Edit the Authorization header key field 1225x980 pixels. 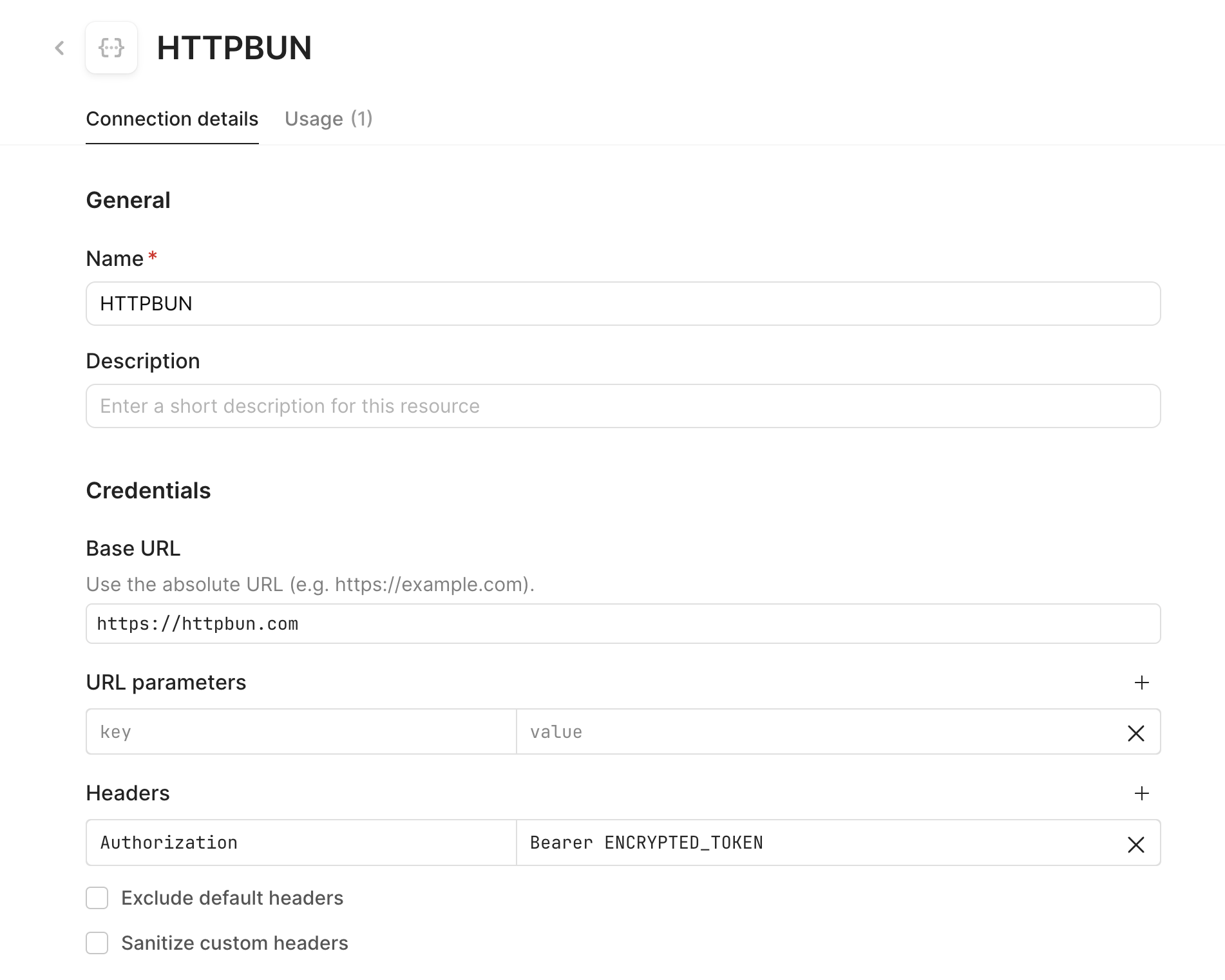(x=301, y=843)
